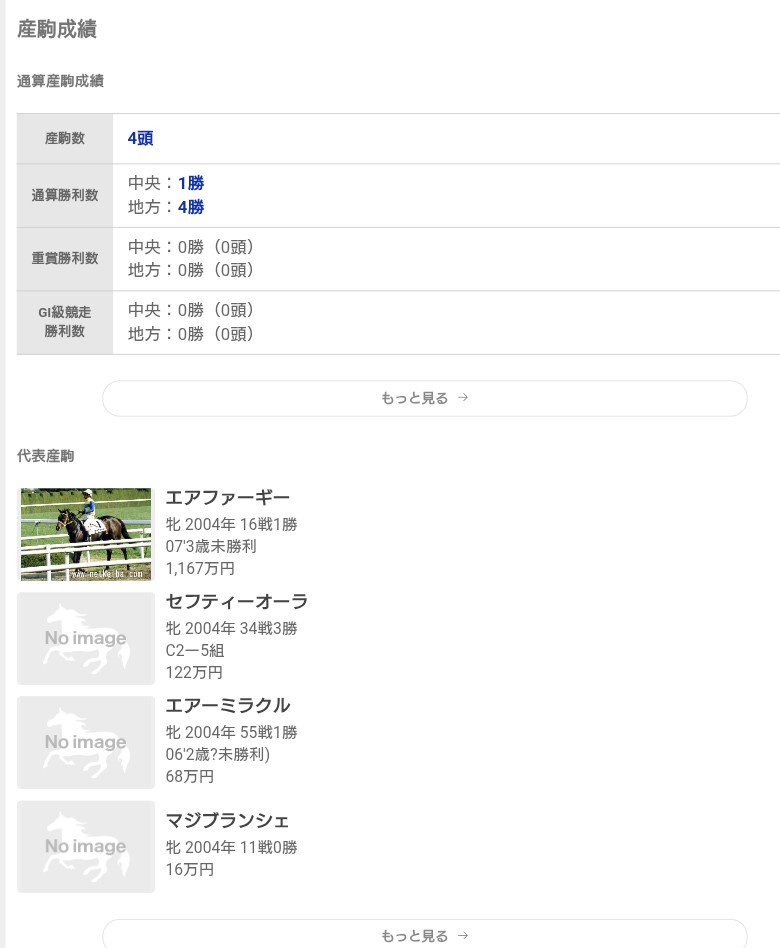This screenshot has width=780, height=948.
Task: Open the 地方 4勝 wins link
Action: coord(190,207)
